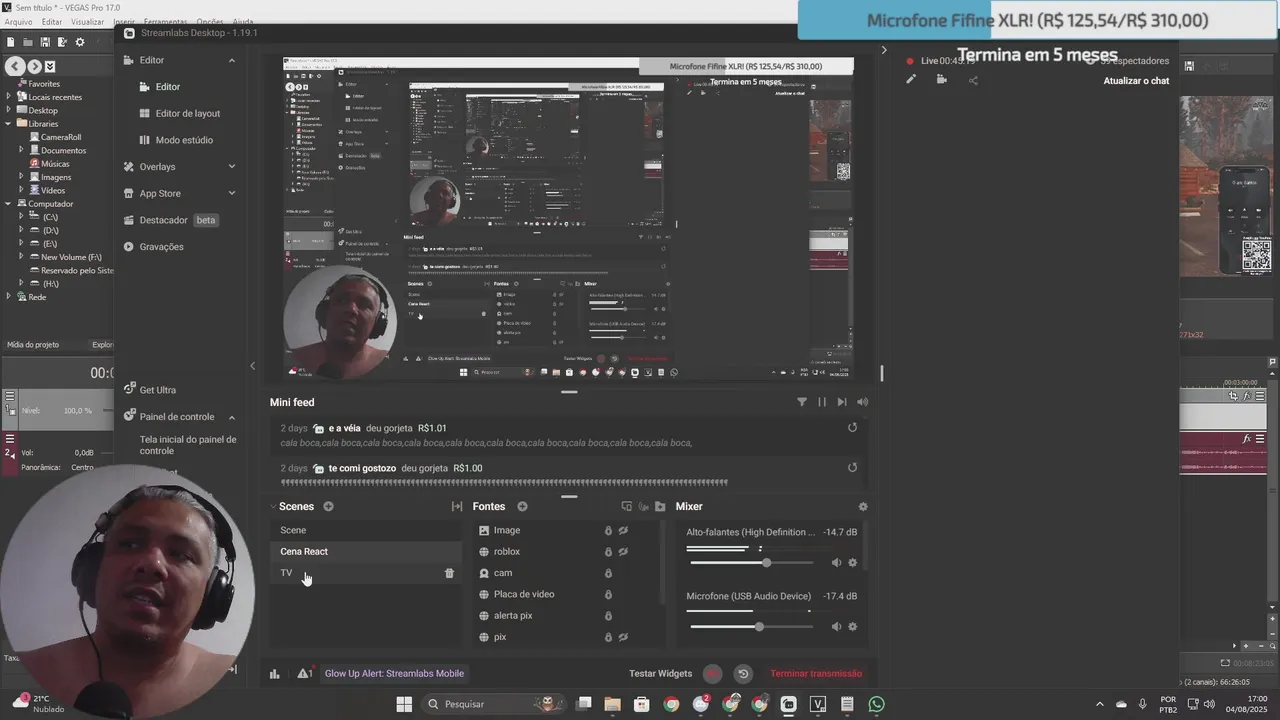The image size is (1280, 720).
Task: Collapse the Editor sidebar section
Action: click(232, 60)
